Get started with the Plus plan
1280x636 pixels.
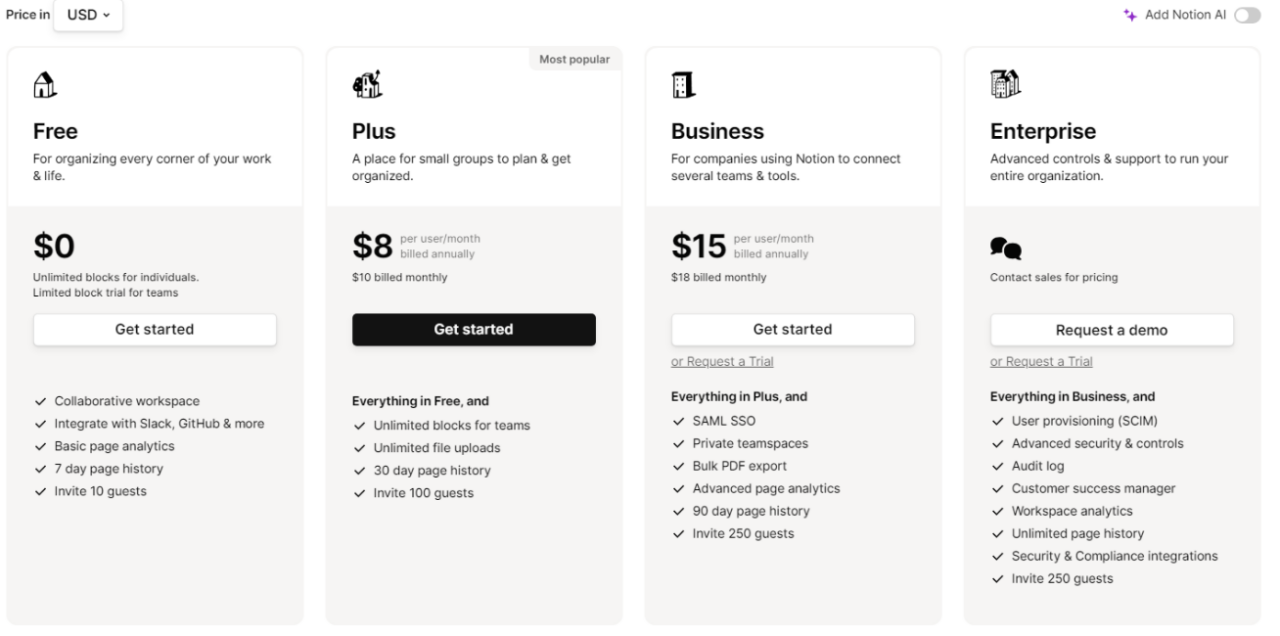coord(473,329)
